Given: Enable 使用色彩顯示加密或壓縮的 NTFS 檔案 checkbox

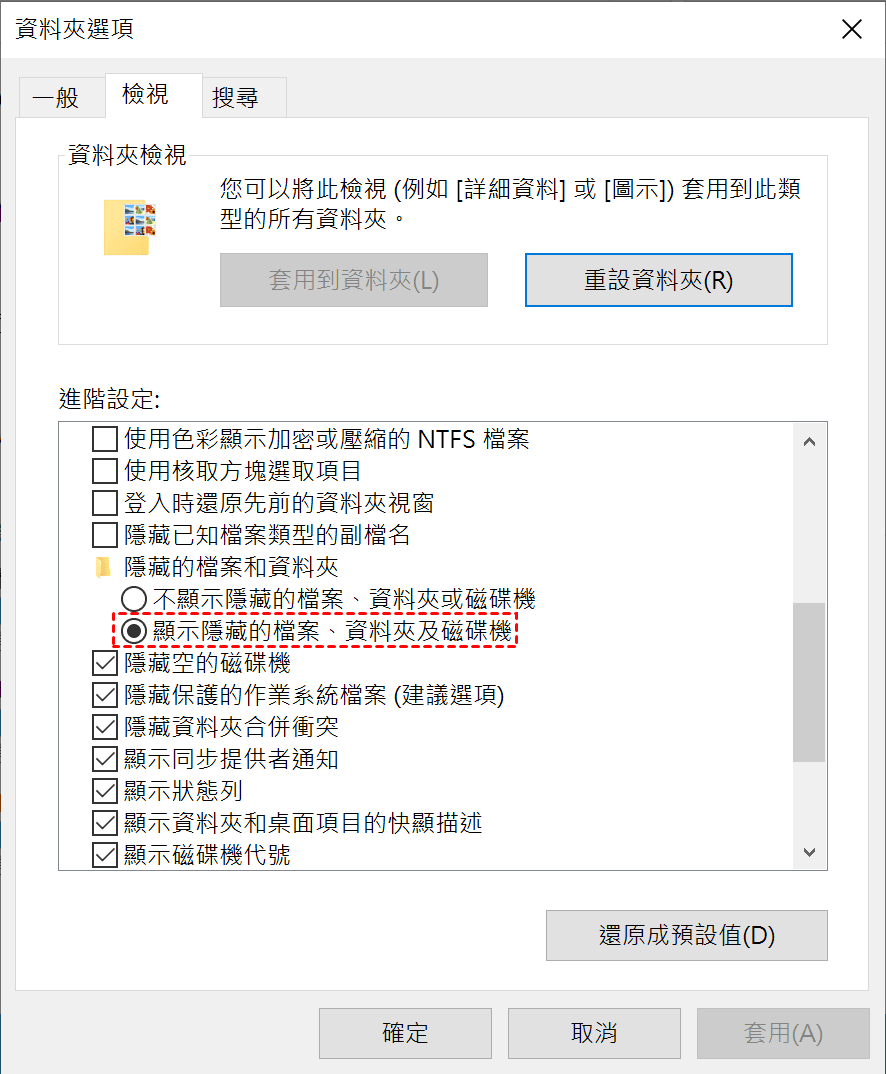Looking at the screenshot, I should coord(105,439).
